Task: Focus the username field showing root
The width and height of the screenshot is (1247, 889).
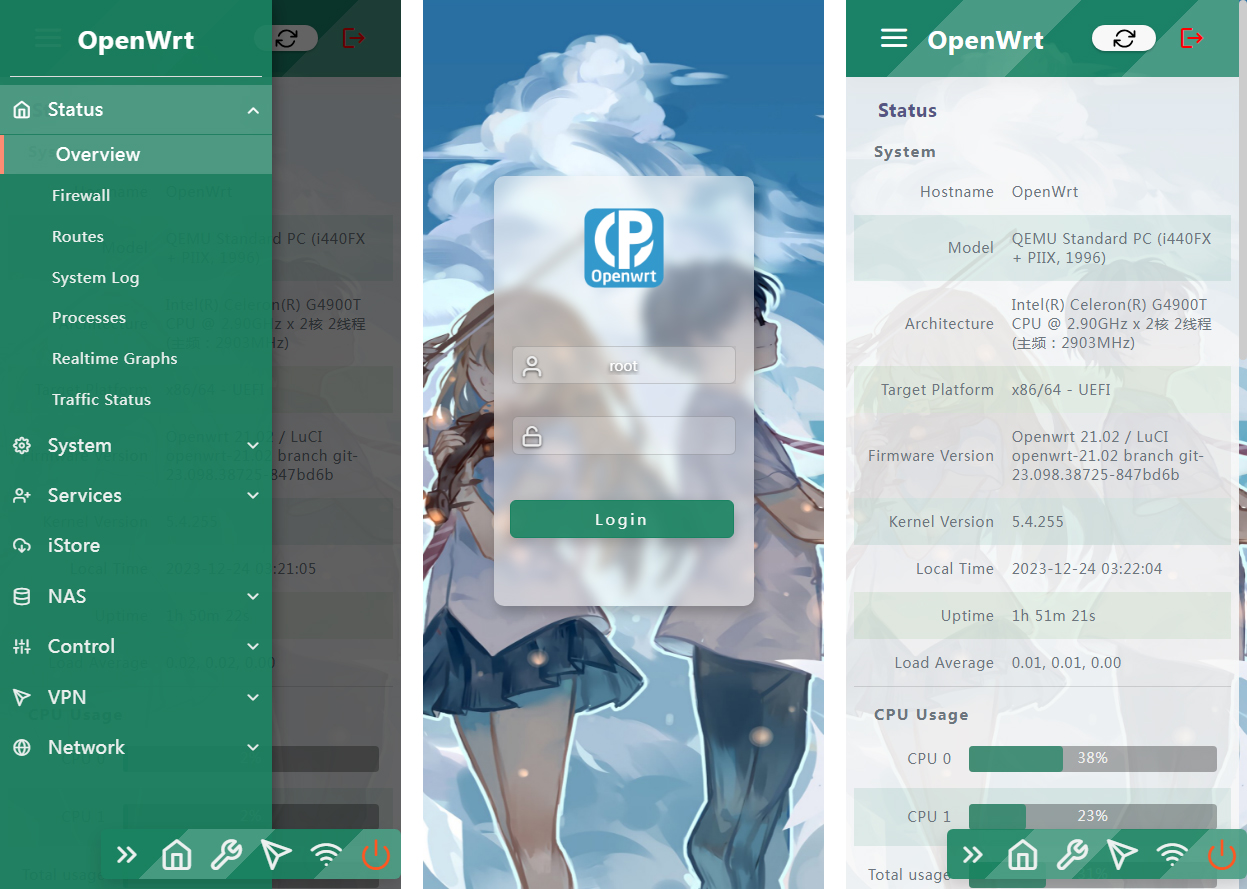Action: [x=624, y=366]
